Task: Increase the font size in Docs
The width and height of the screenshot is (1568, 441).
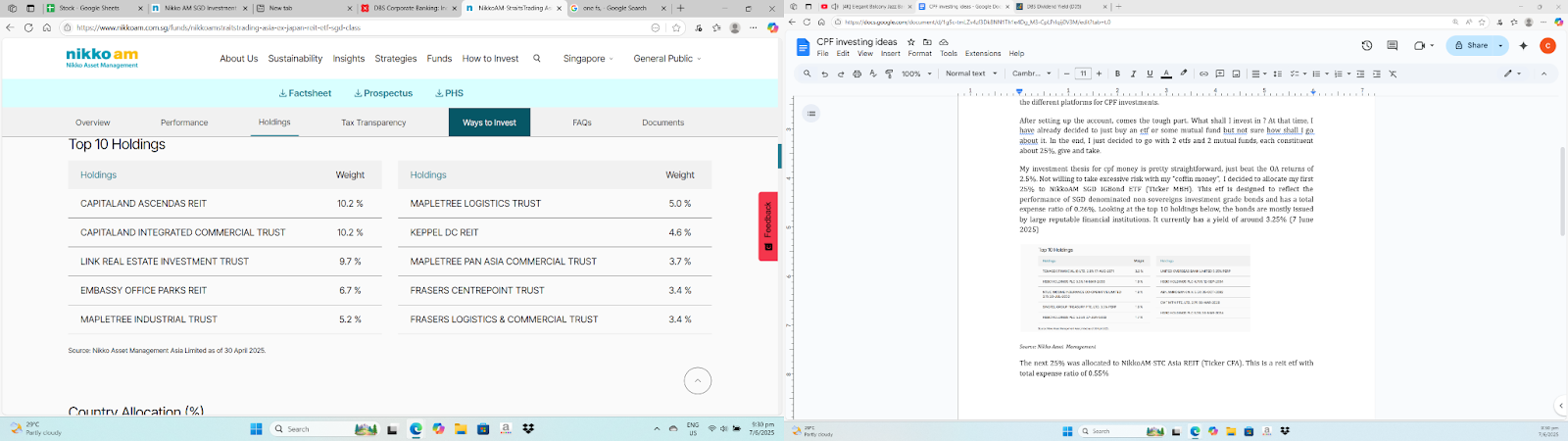Action: pos(1099,73)
